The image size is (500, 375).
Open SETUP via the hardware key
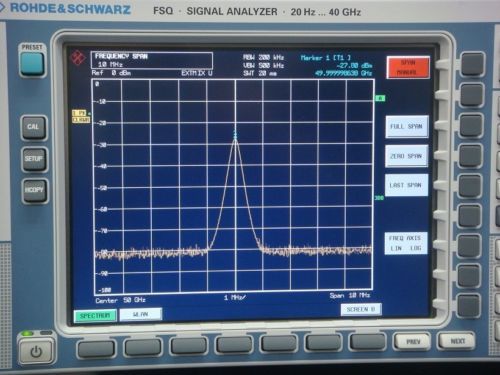[34, 159]
